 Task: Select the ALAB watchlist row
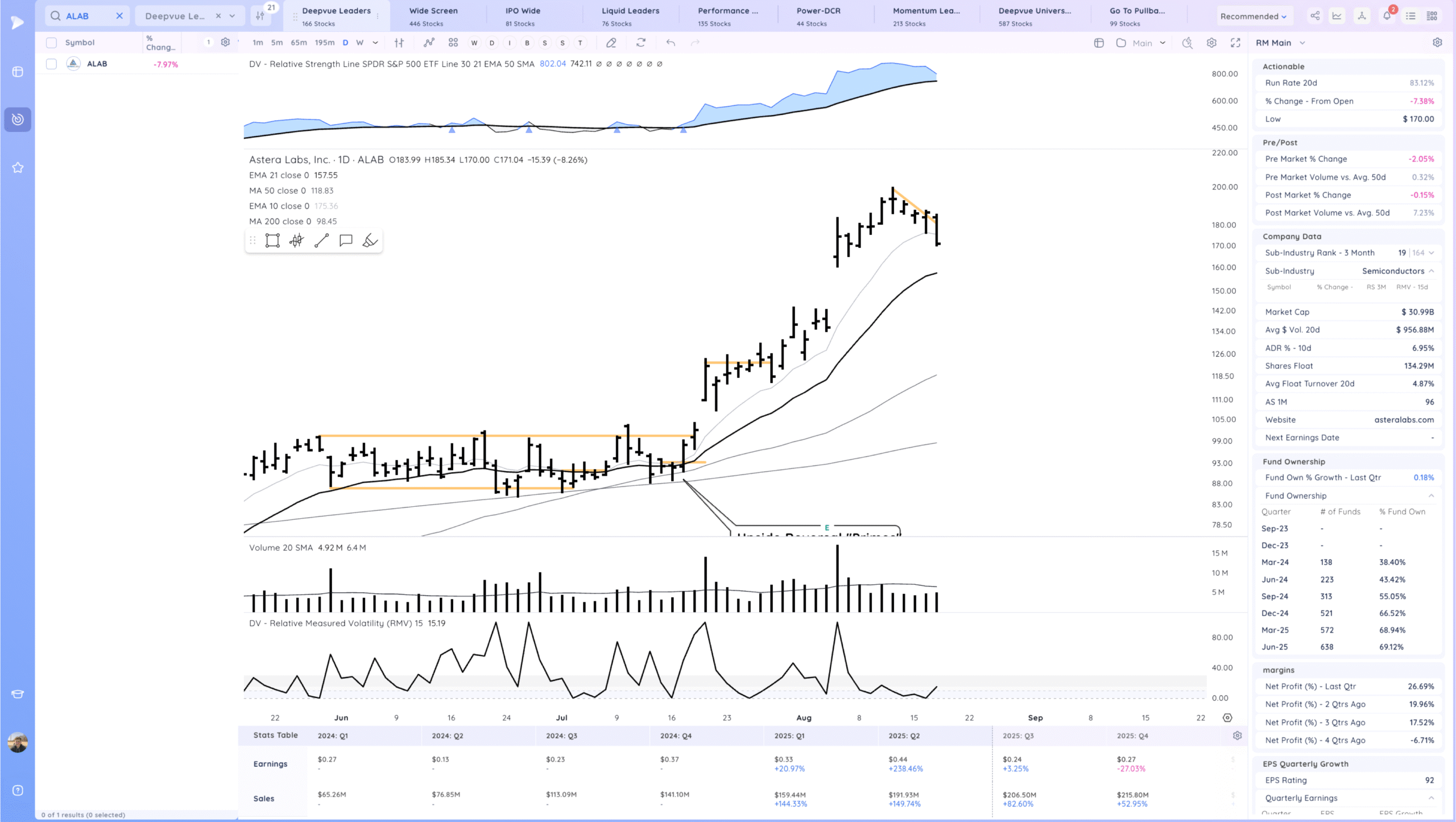(x=136, y=64)
